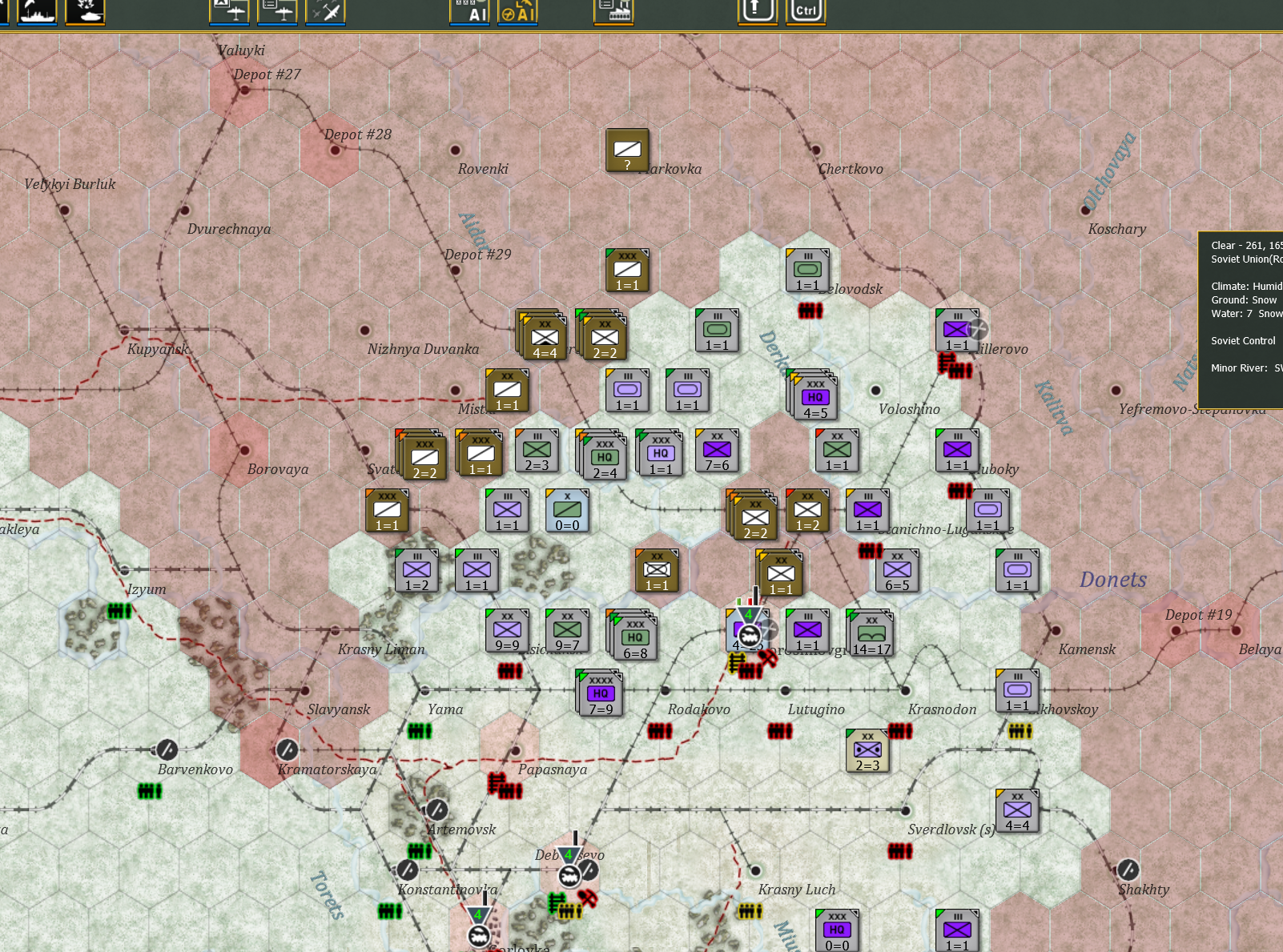Select the armored 1=1 unit at Belovodsk
This screenshot has width=1283, height=952.
tap(807, 270)
